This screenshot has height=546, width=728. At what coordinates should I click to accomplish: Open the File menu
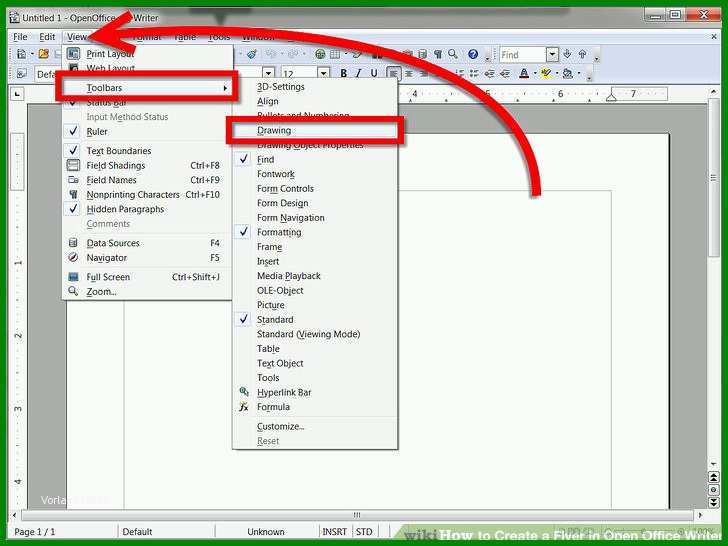coord(20,37)
